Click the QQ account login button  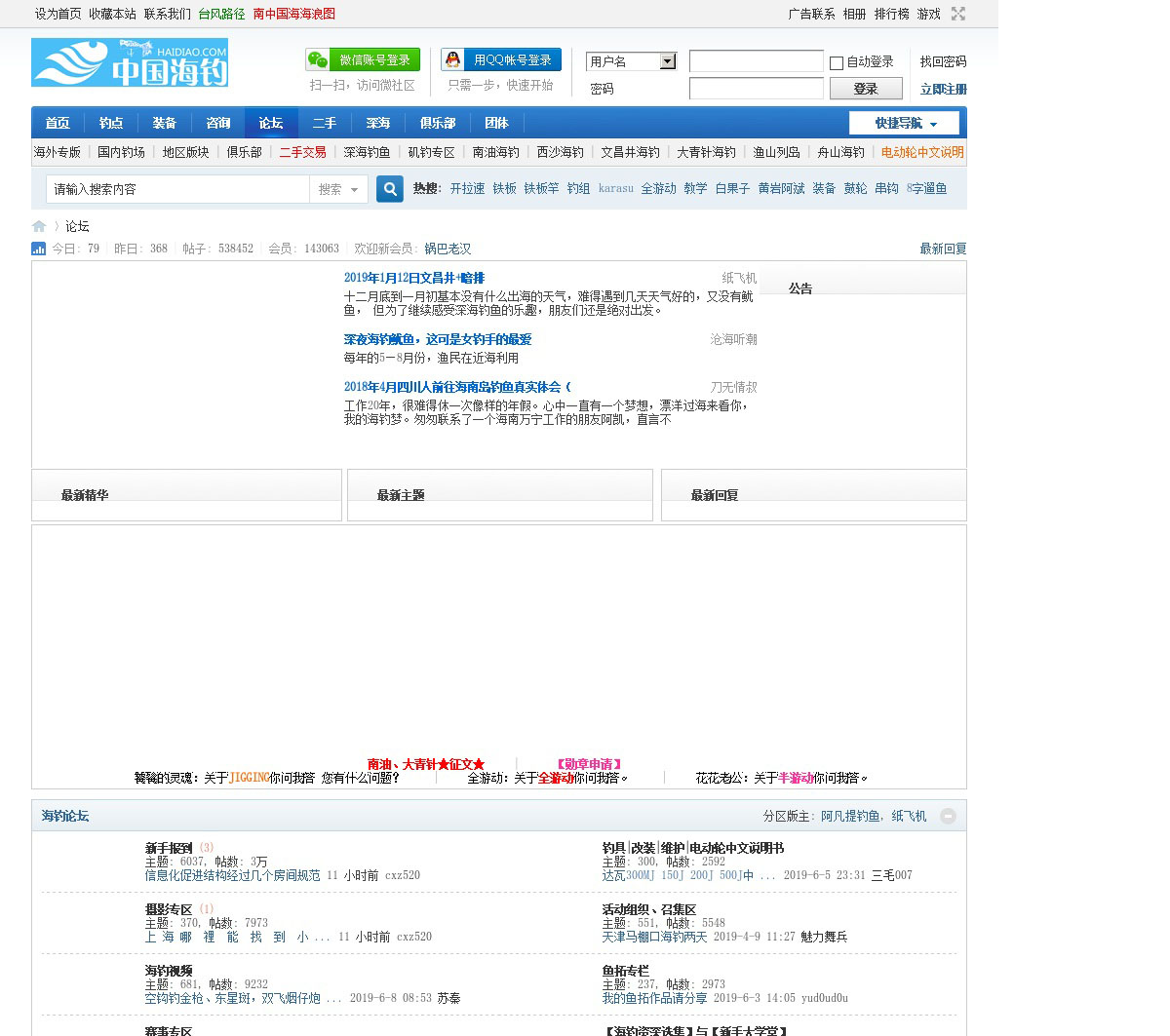pyautogui.click(x=501, y=59)
